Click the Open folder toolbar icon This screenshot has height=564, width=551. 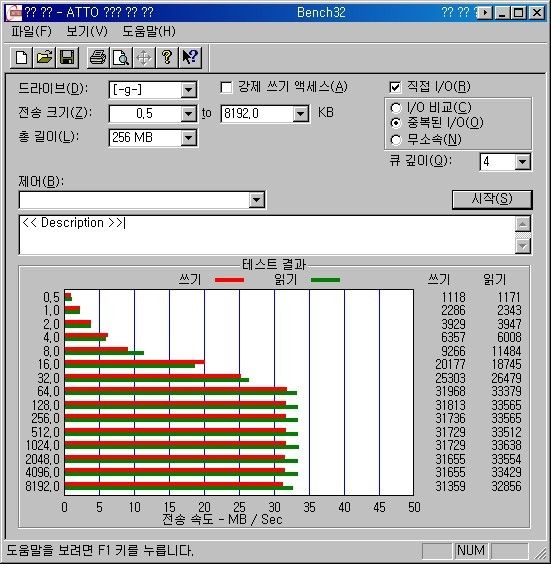pos(44,58)
